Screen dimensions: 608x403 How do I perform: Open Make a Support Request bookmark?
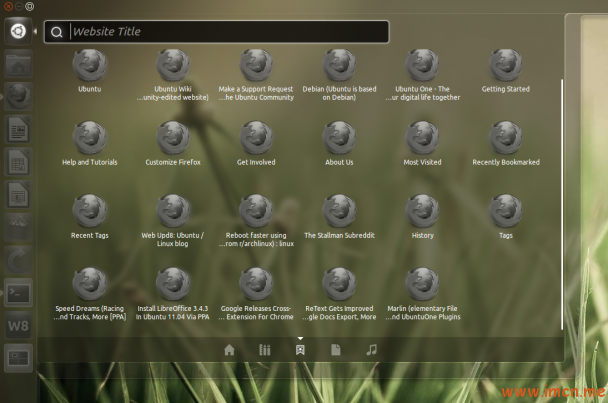pyautogui.click(x=256, y=75)
